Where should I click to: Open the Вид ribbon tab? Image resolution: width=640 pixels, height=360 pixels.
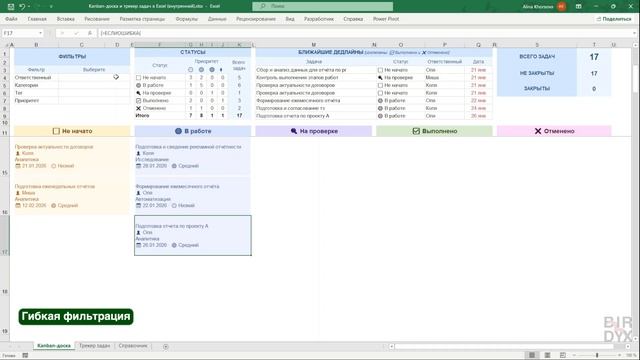[290, 19]
